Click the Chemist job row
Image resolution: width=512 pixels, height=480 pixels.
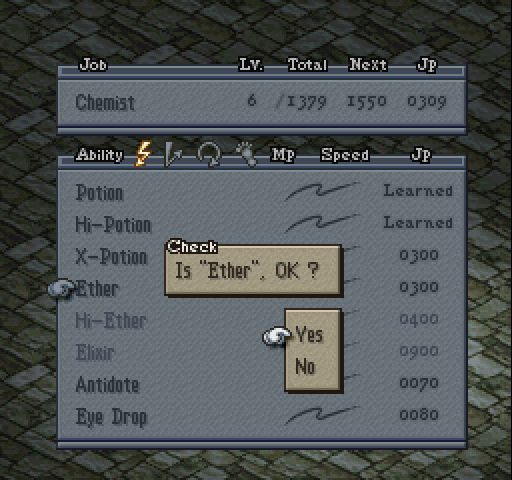point(262,102)
